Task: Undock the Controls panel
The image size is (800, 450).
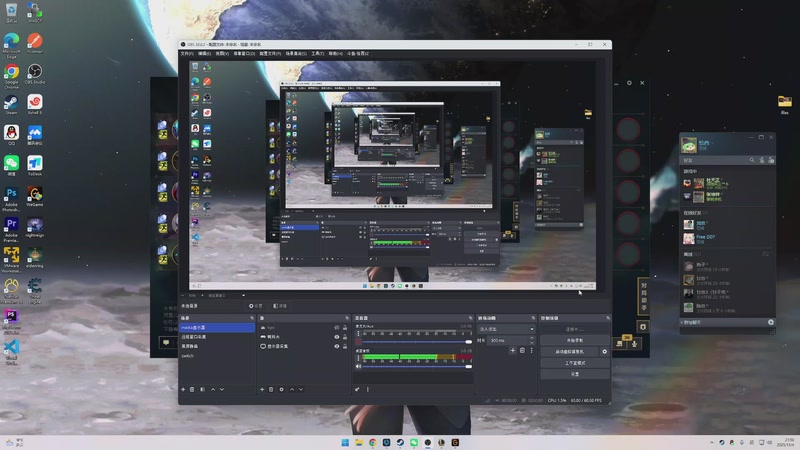Action: pyautogui.click(x=608, y=318)
